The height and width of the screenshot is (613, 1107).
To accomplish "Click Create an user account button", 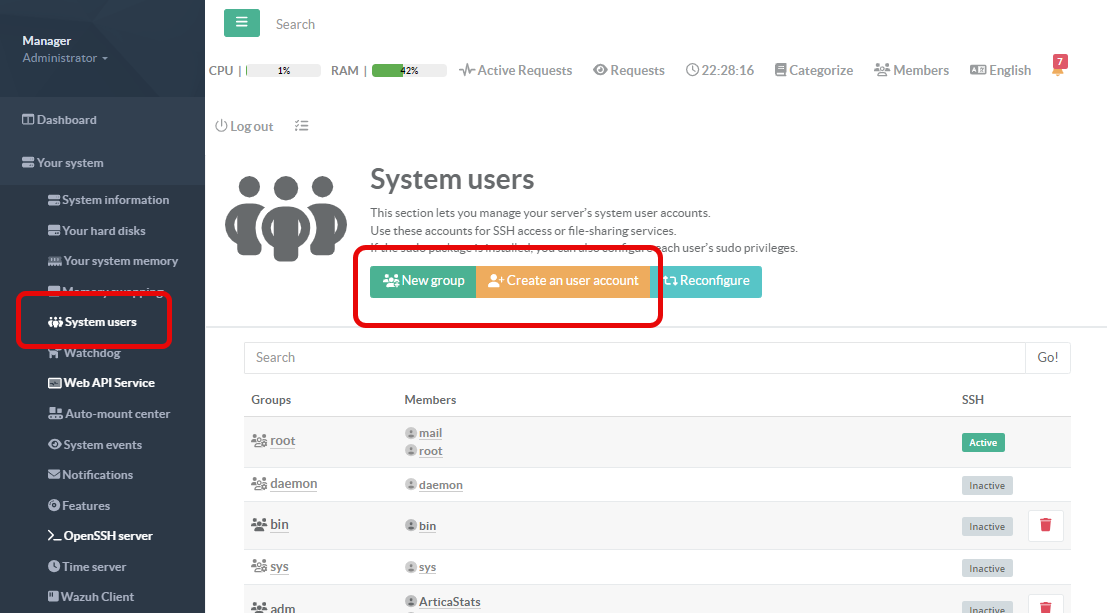I will (x=562, y=281).
